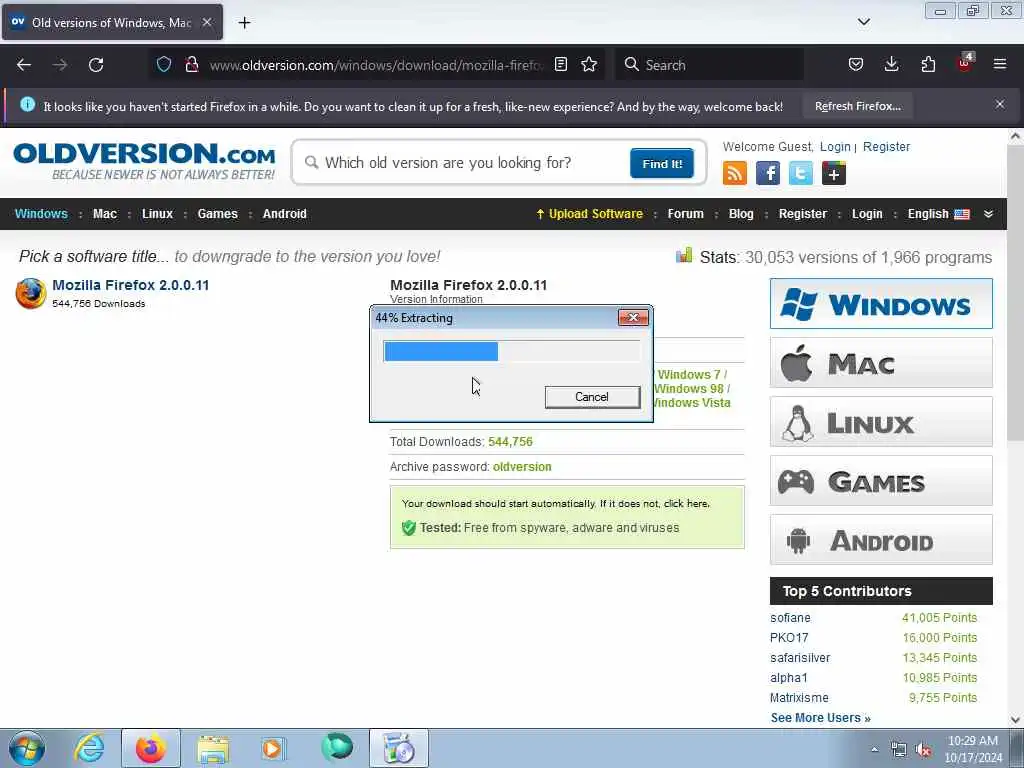The height and width of the screenshot is (768, 1024).
Task: Click the insecure connection padlock icon
Action: click(191, 64)
